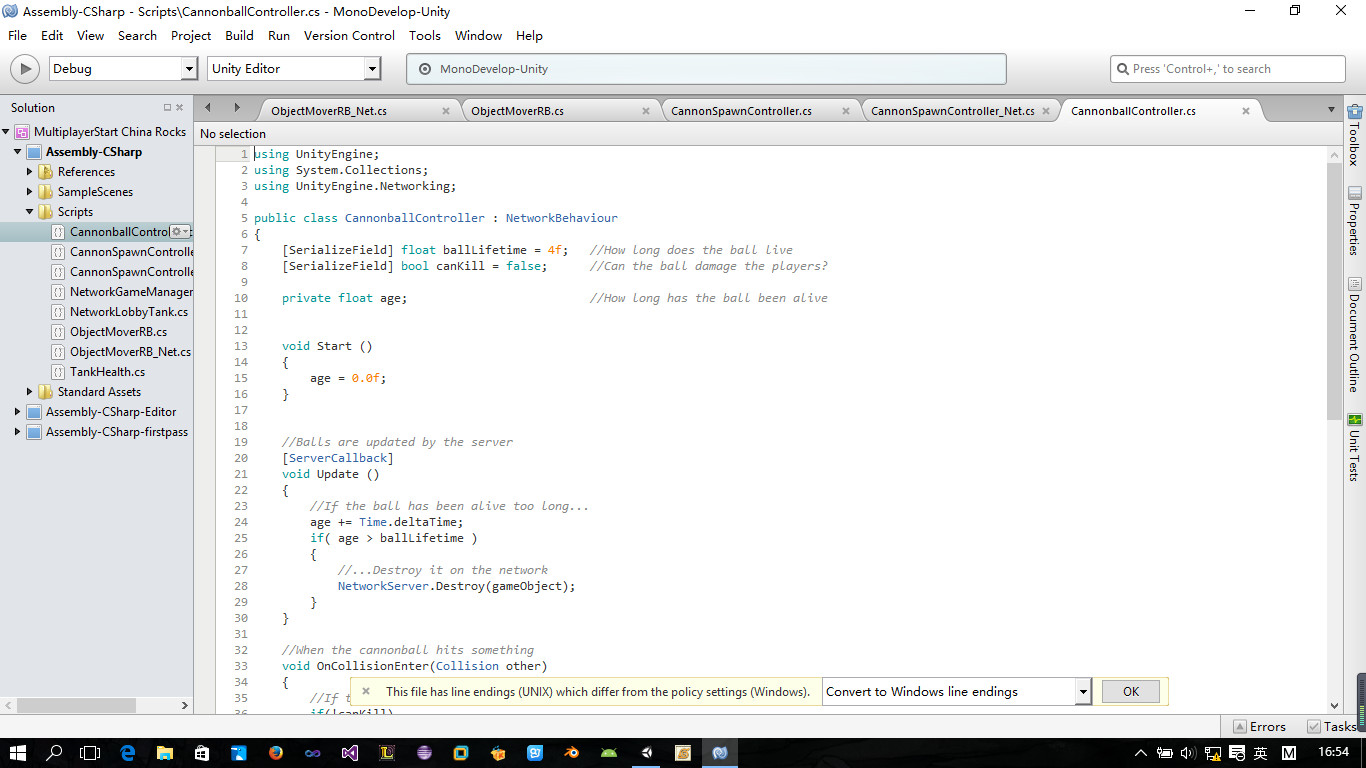1366x768 pixels.
Task: Close the notification bar with the X
Action: (366, 691)
